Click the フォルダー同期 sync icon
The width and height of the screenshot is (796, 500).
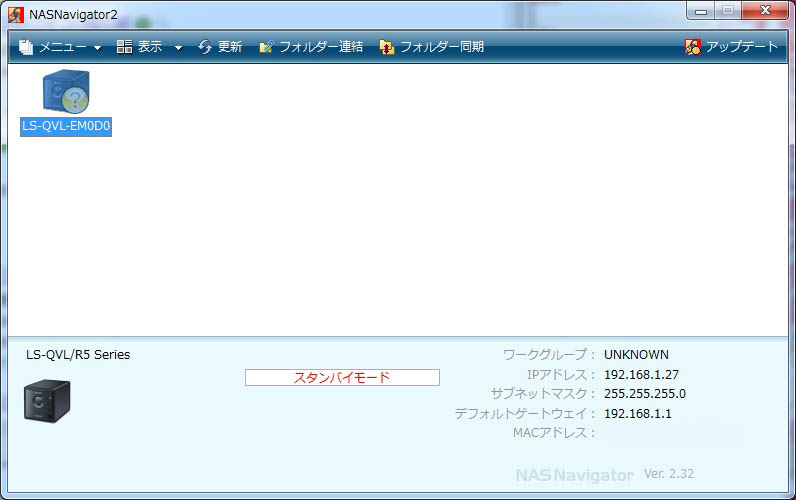pos(387,47)
